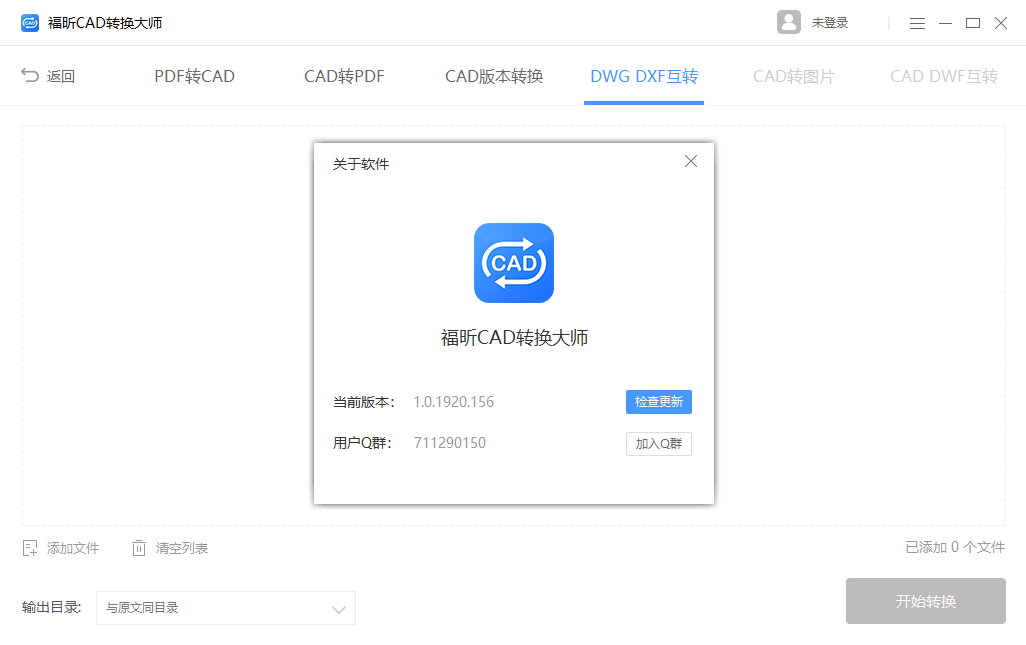
Task: Open the CAD版本转换 tab
Action: (493, 75)
